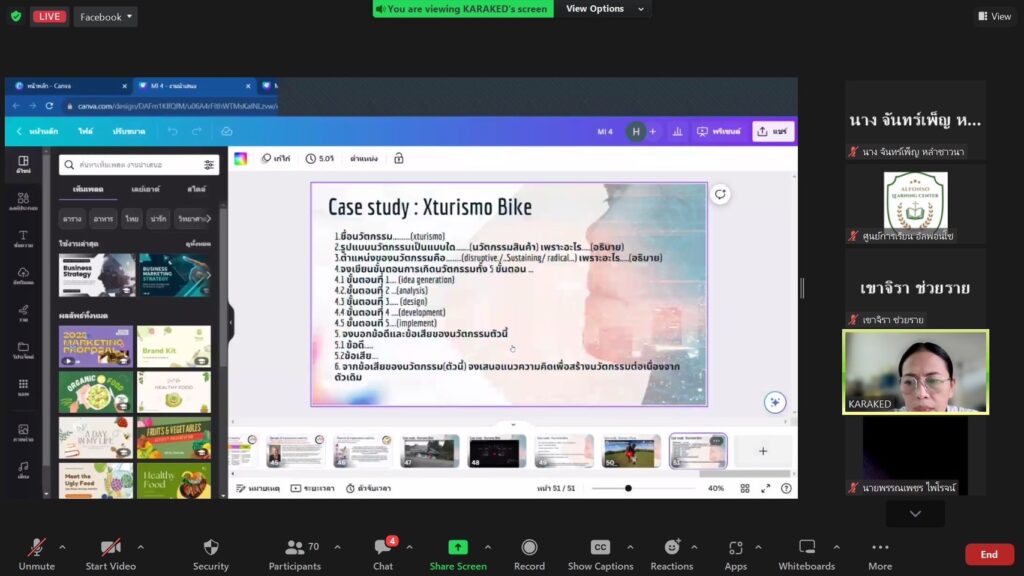Screen dimensions: 1024x576
Task: Select the KARAKED video thumbnail
Action: (x=915, y=372)
